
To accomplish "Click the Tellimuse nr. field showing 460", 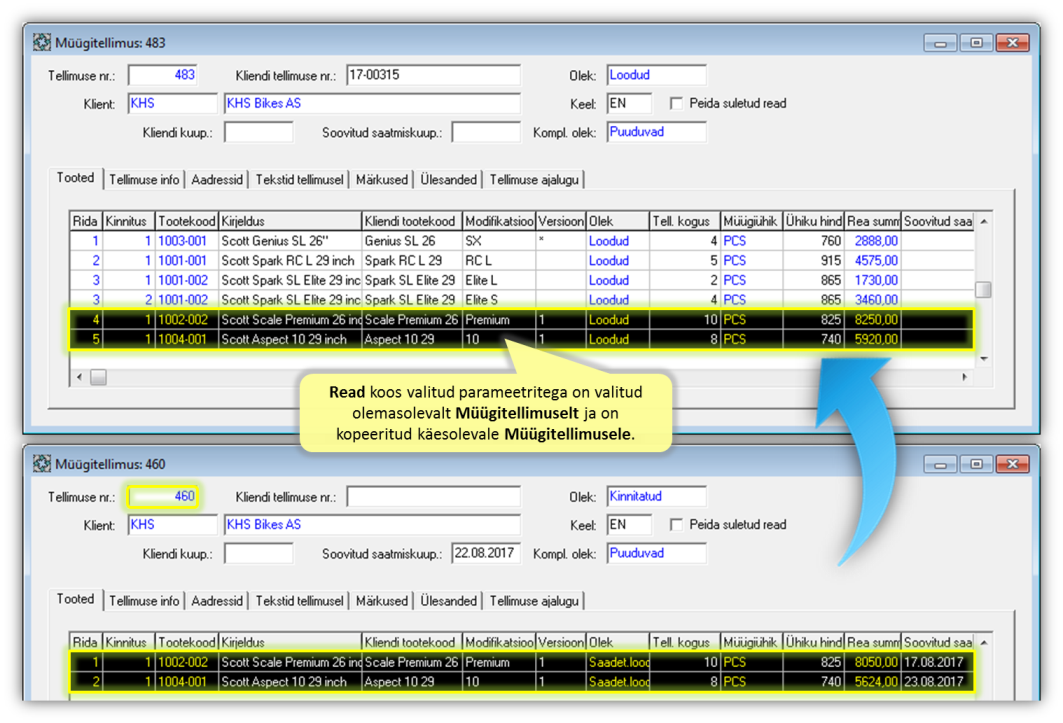I will tap(163, 496).
